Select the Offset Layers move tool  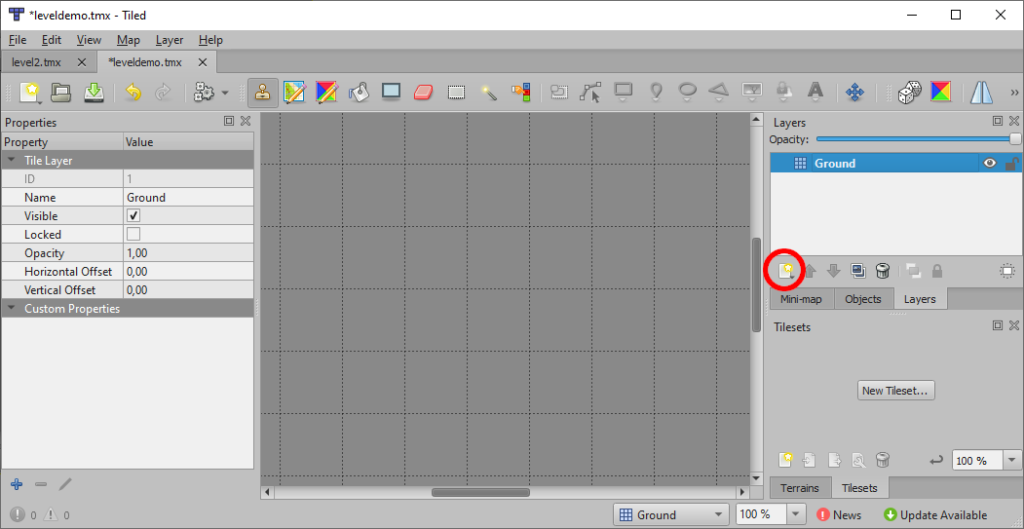854,93
